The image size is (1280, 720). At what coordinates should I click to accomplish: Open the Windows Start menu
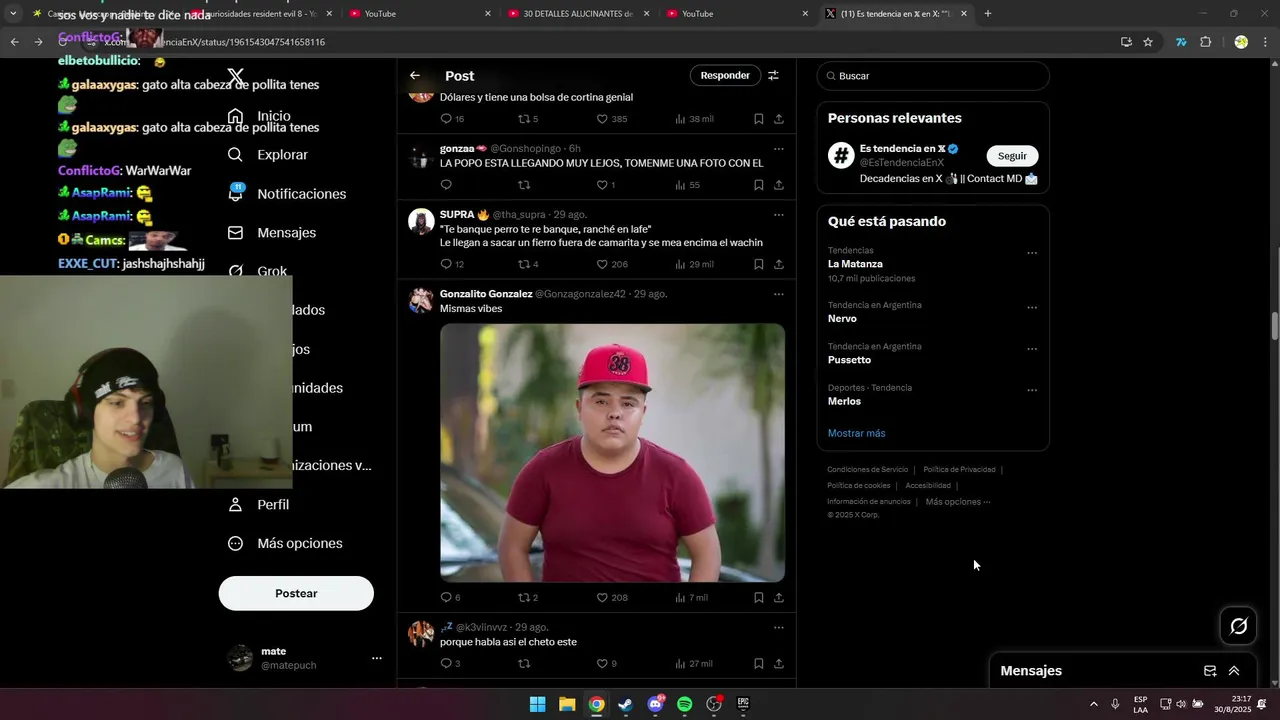click(537, 704)
